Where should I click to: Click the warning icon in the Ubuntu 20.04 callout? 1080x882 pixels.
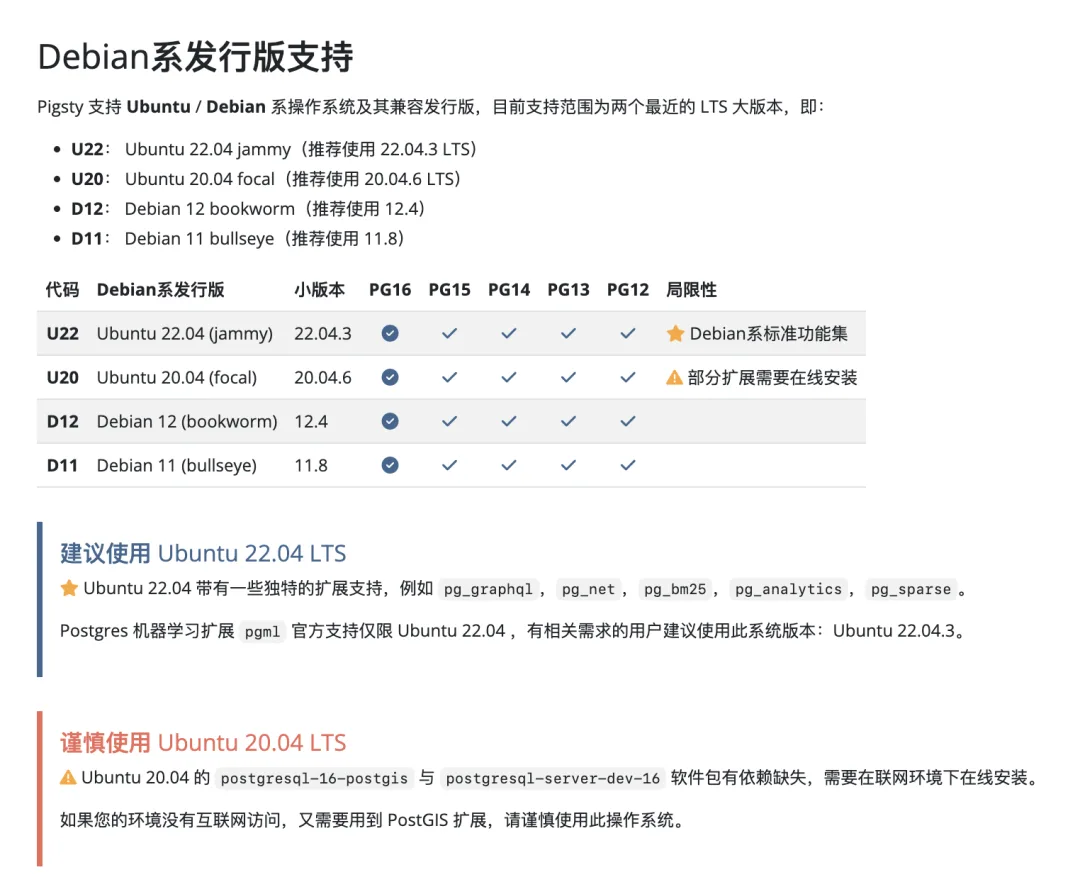click(68, 778)
